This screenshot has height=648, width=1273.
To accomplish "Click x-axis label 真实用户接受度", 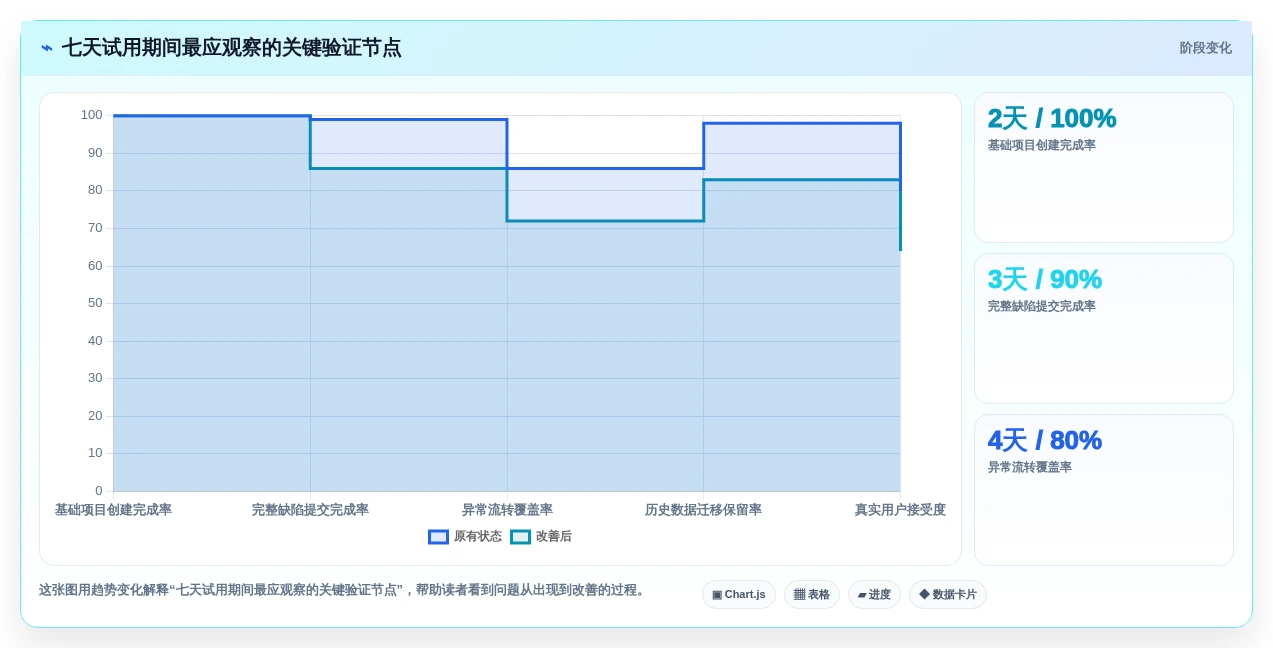I will point(900,510).
